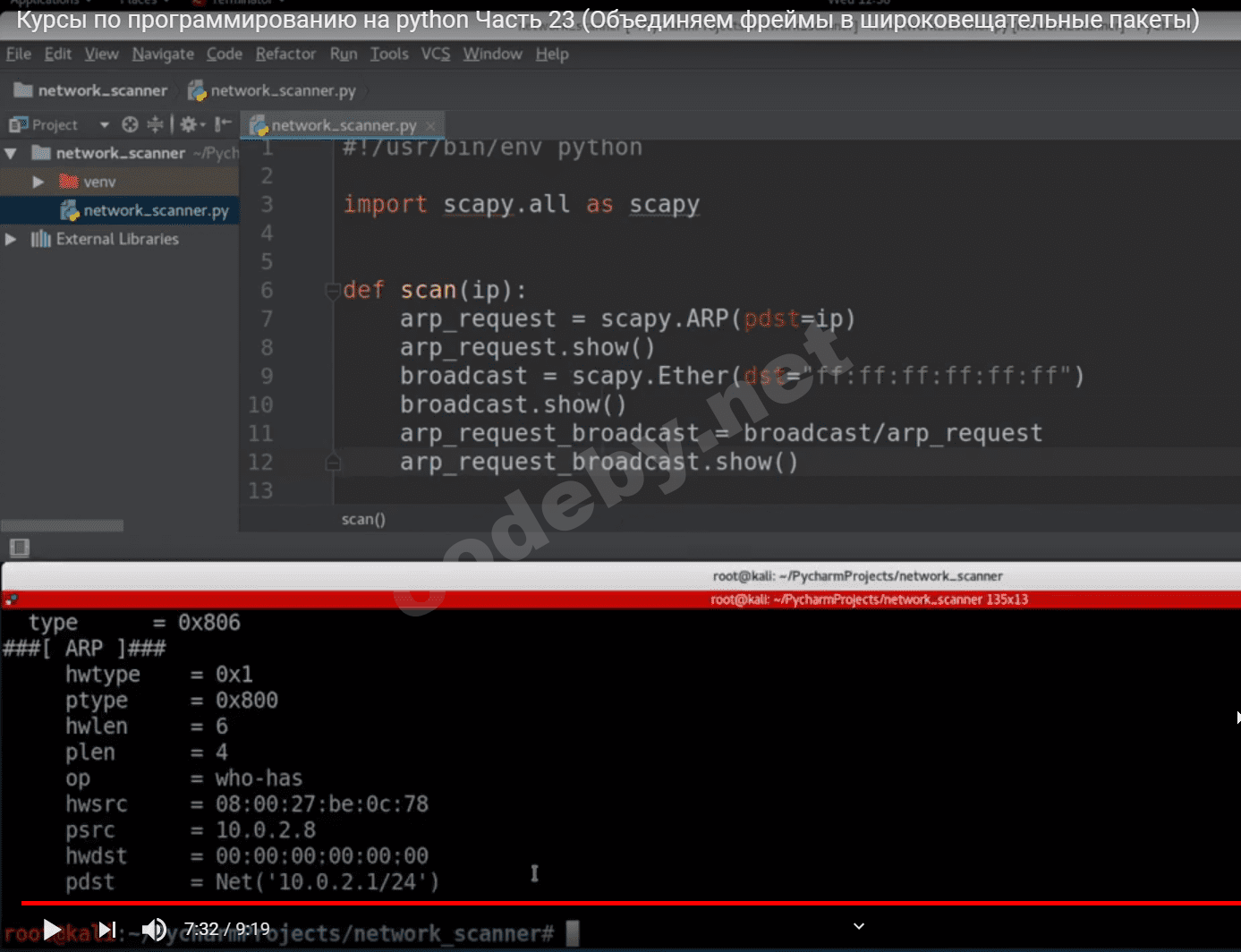Select the venv folder in the tree

tap(99, 182)
